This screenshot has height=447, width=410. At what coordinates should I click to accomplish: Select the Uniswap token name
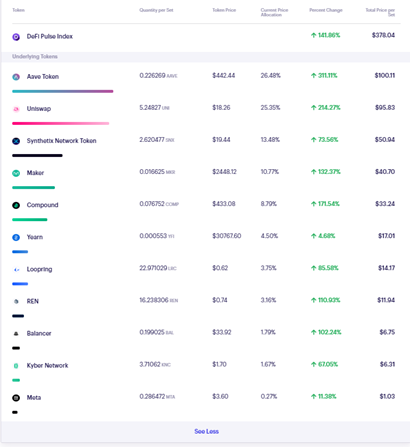39,109
